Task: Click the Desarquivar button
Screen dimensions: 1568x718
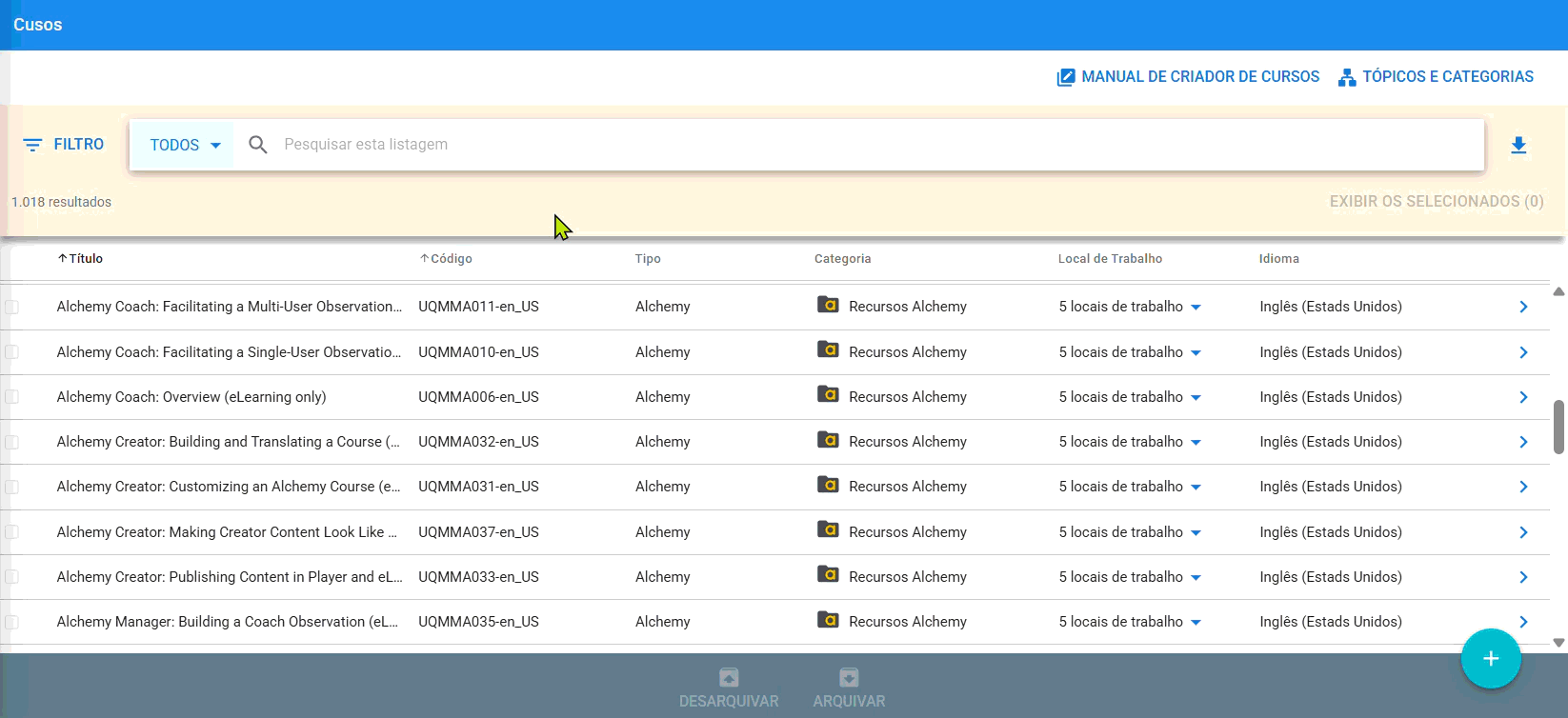Action: tap(729, 688)
